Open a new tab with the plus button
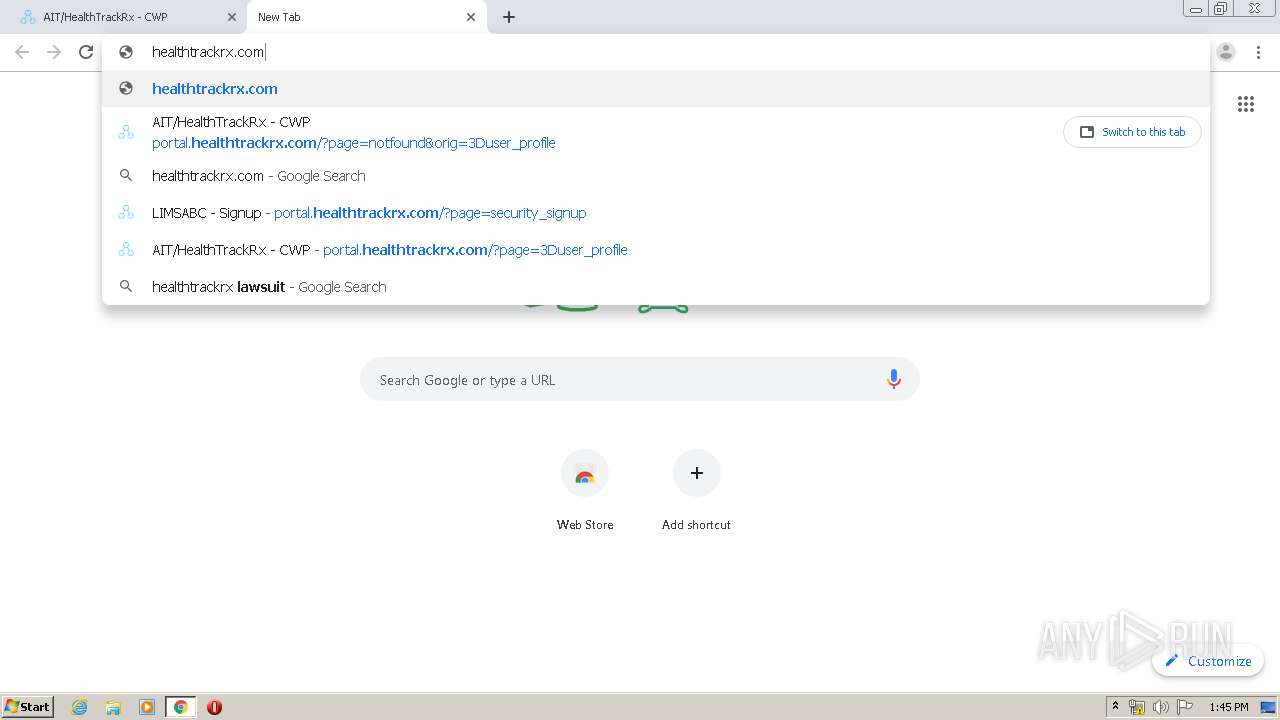 (x=509, y=17)
